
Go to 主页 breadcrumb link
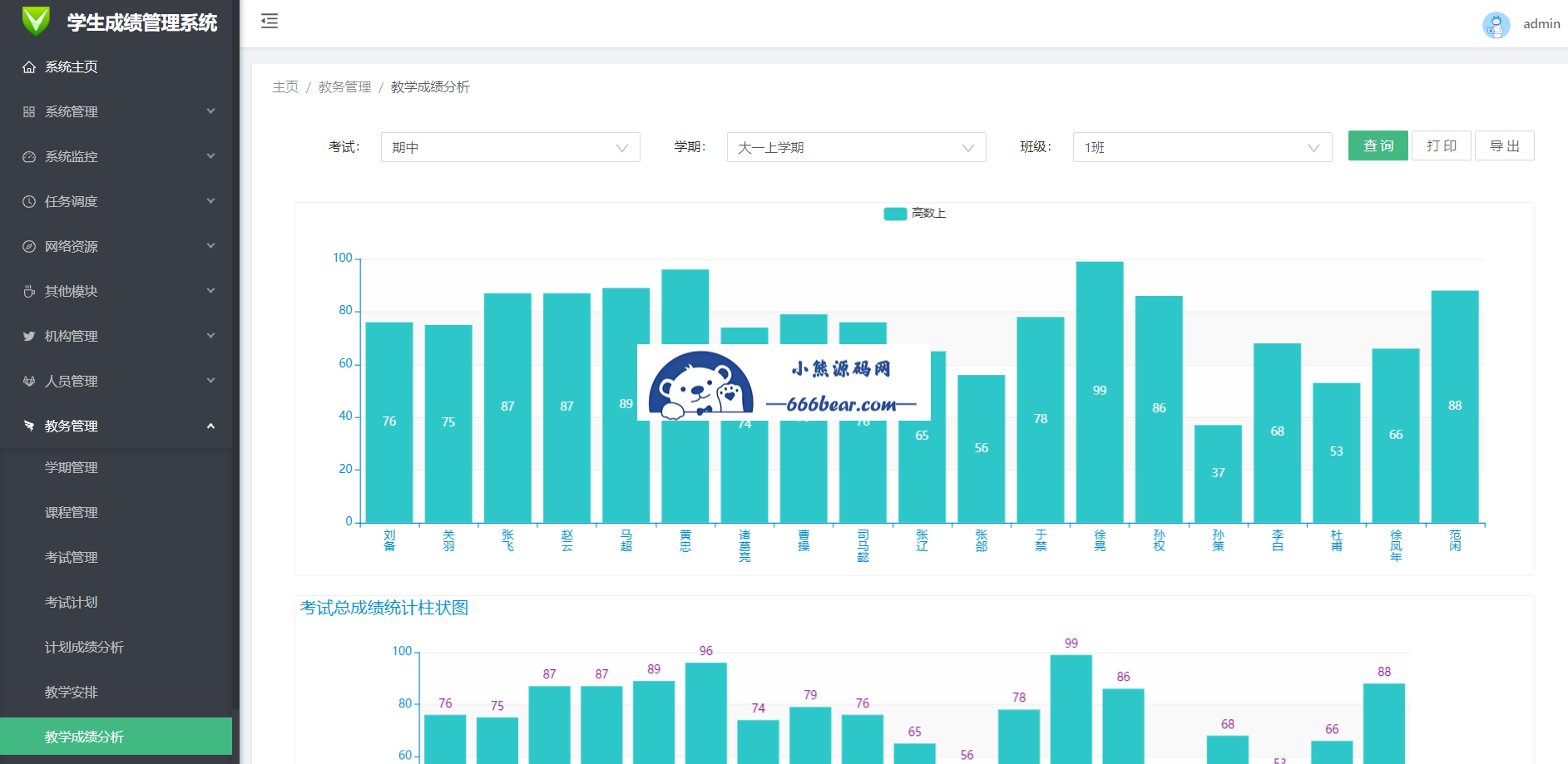(285, 86)
